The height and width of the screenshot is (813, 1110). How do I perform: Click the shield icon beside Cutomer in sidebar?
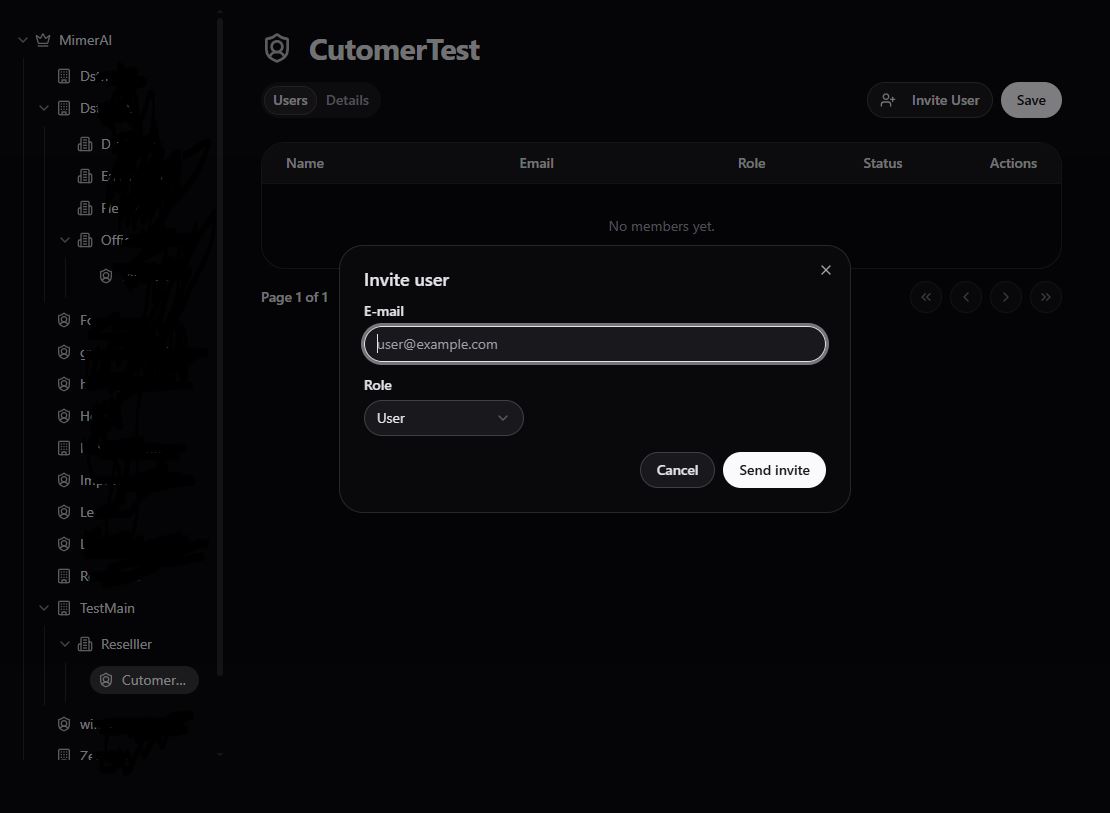pyautogui.click(x=105, y=680)
